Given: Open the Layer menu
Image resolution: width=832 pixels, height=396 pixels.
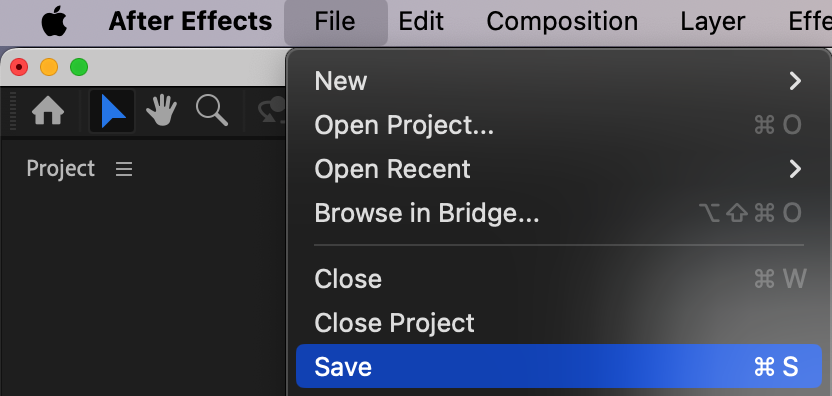Looking at the screenshot, I should pos(713,22).
